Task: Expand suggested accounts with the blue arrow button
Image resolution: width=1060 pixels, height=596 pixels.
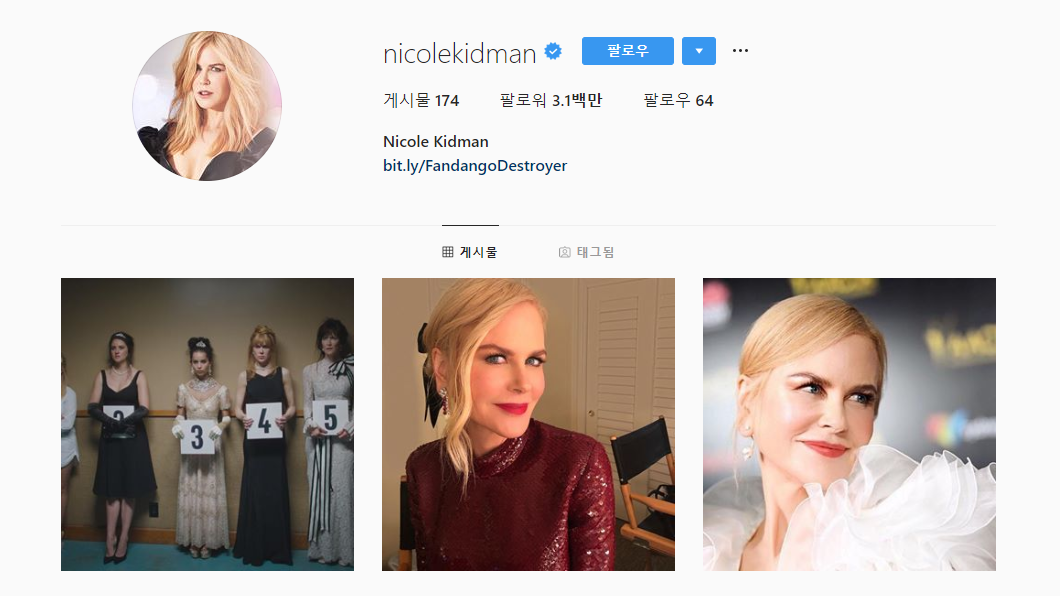Action: 698,51
